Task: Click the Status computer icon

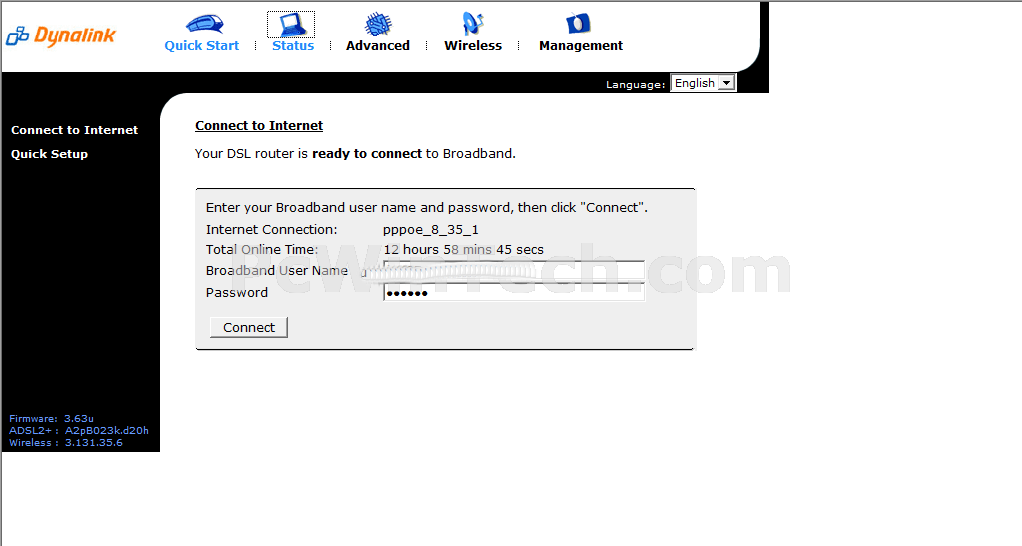Action: (291, 24)
